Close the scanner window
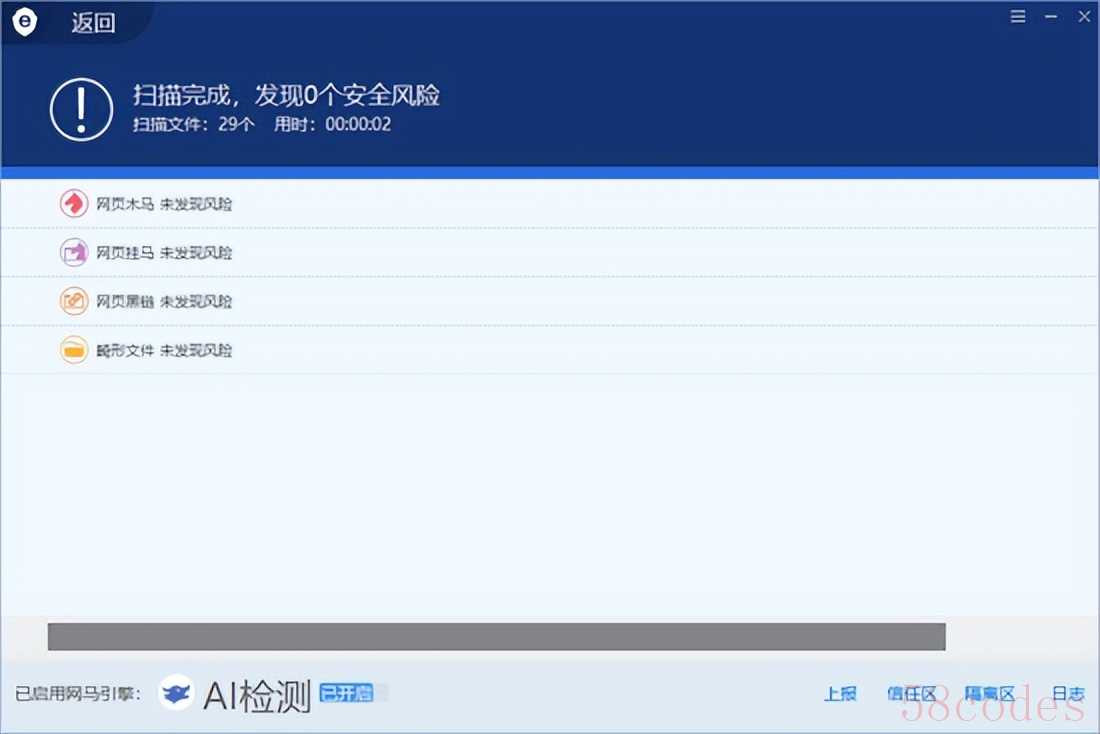 pos(1084,16)
